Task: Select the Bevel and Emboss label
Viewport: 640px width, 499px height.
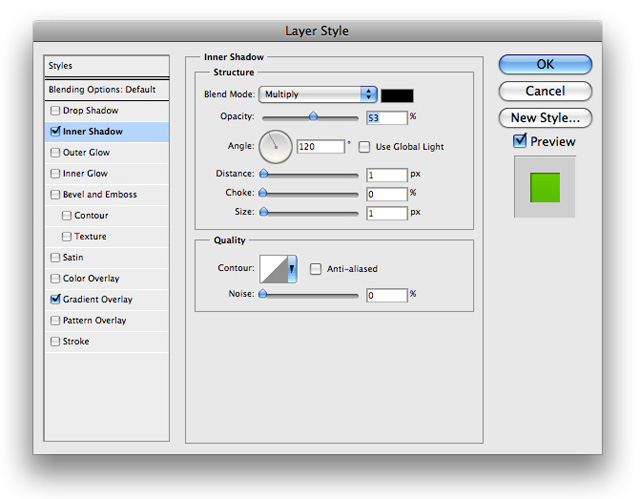Action: [x=100, y=195]
